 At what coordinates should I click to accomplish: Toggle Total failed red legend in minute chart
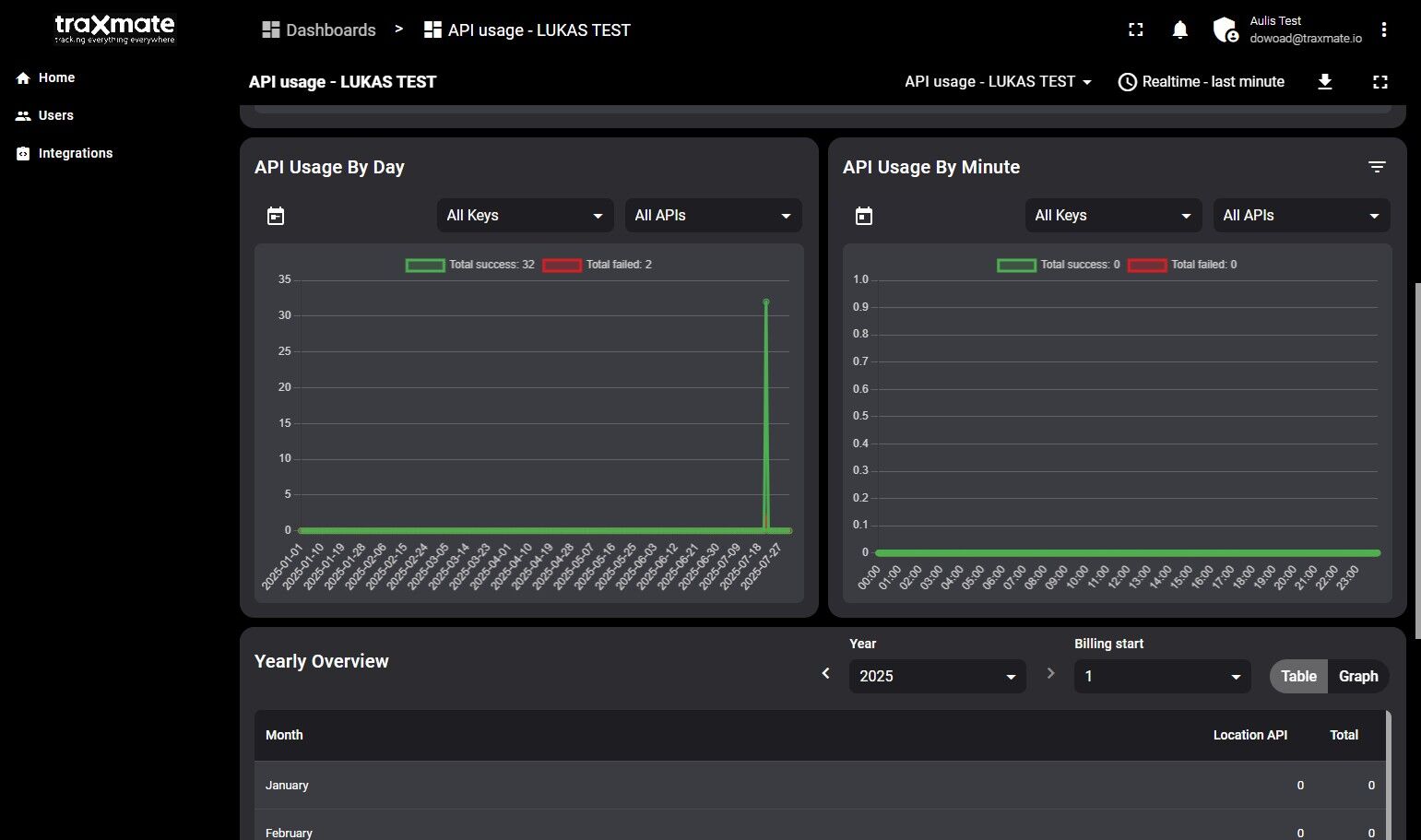[x=1183, y=265]
